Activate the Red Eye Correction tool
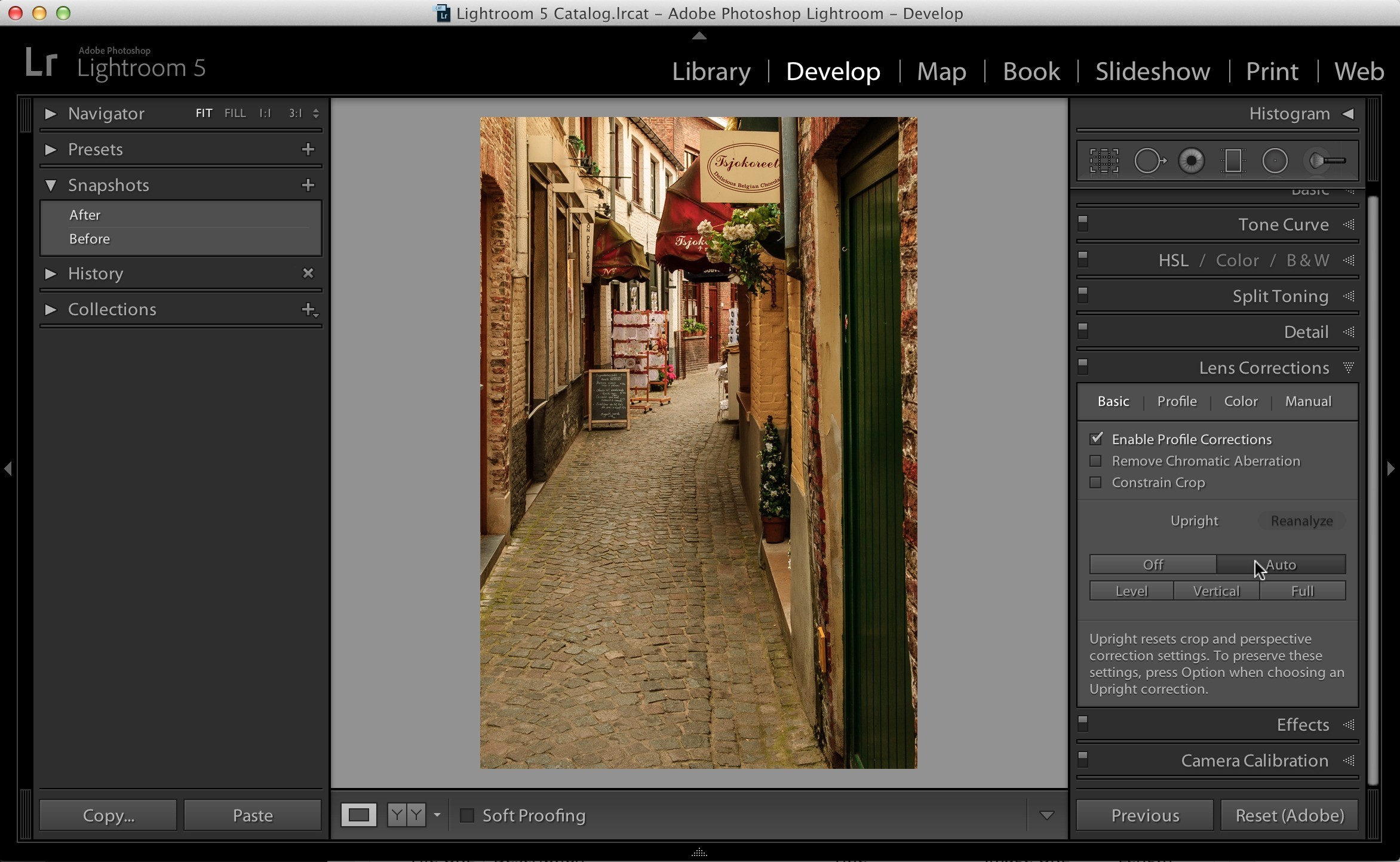This screenshot has height=862, width=1400. tap(1192, 161)
